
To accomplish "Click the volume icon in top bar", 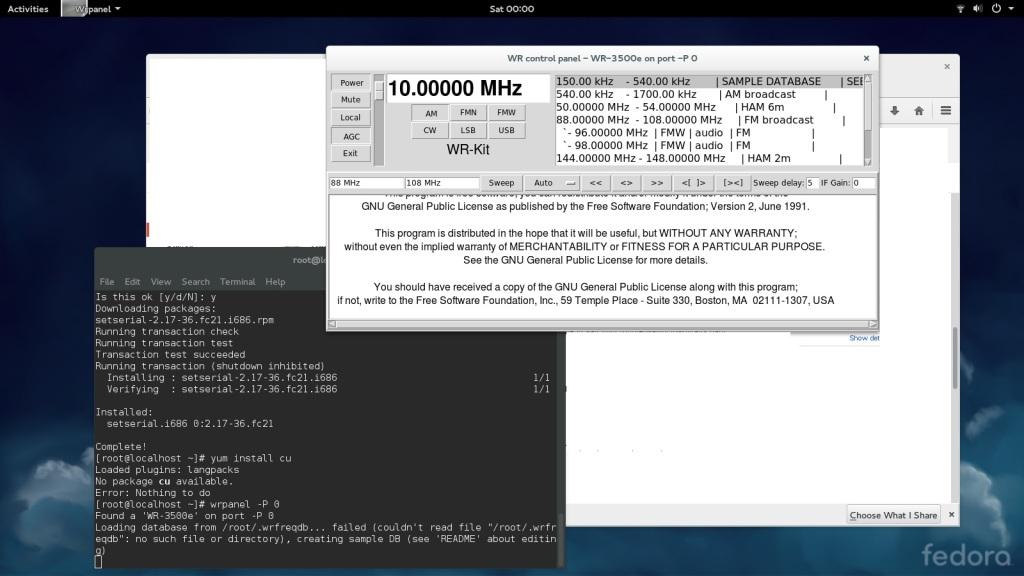I will click(977, 8).
